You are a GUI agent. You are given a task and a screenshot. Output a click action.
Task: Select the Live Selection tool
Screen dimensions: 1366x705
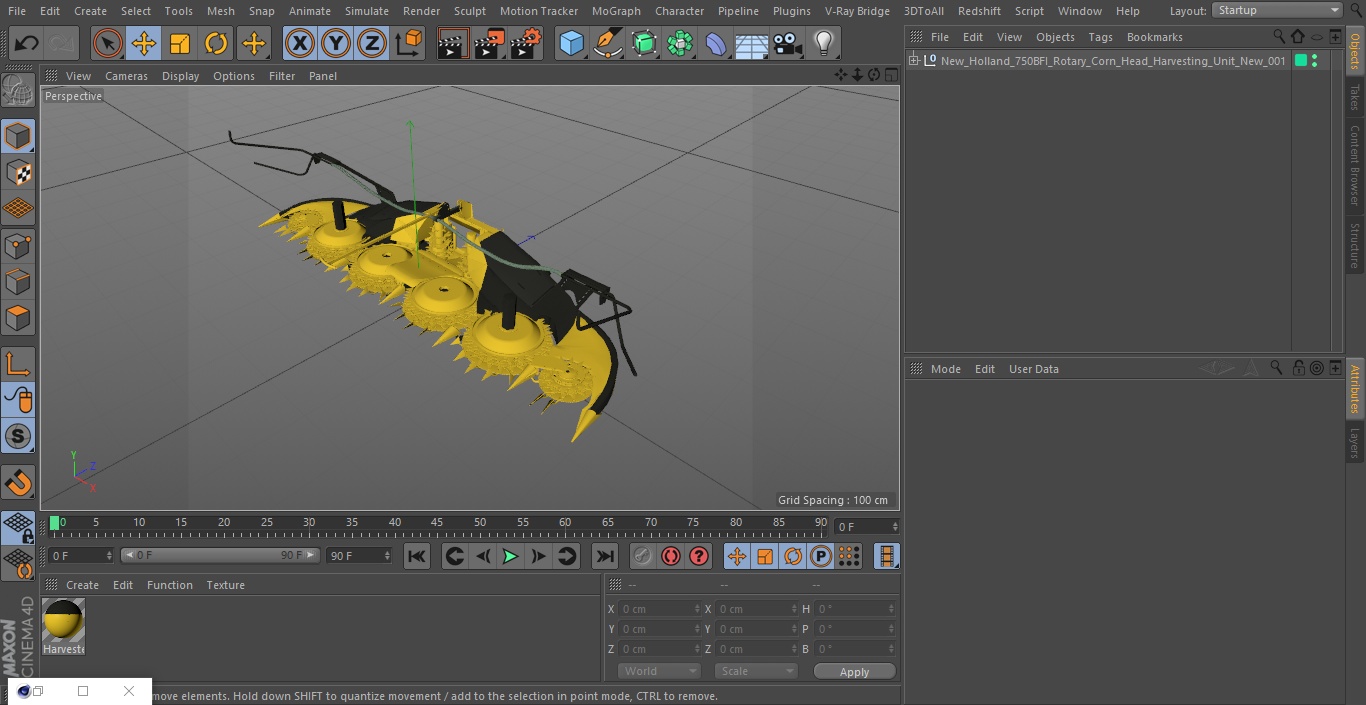107,43
